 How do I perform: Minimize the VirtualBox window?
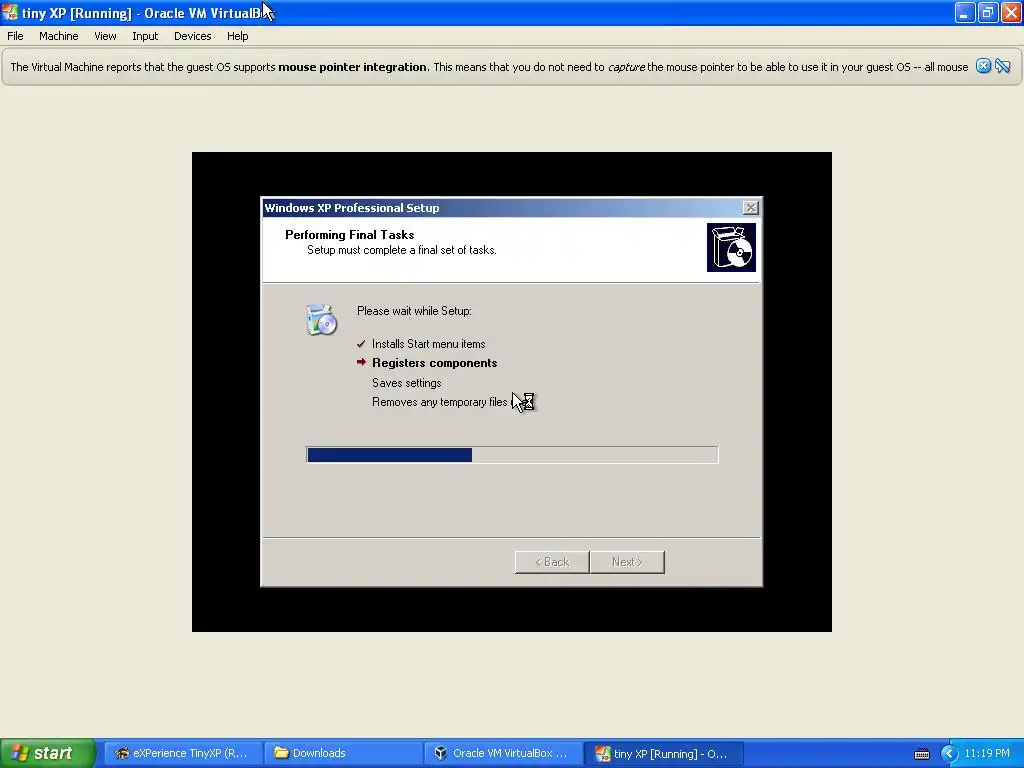pos(965,12)
